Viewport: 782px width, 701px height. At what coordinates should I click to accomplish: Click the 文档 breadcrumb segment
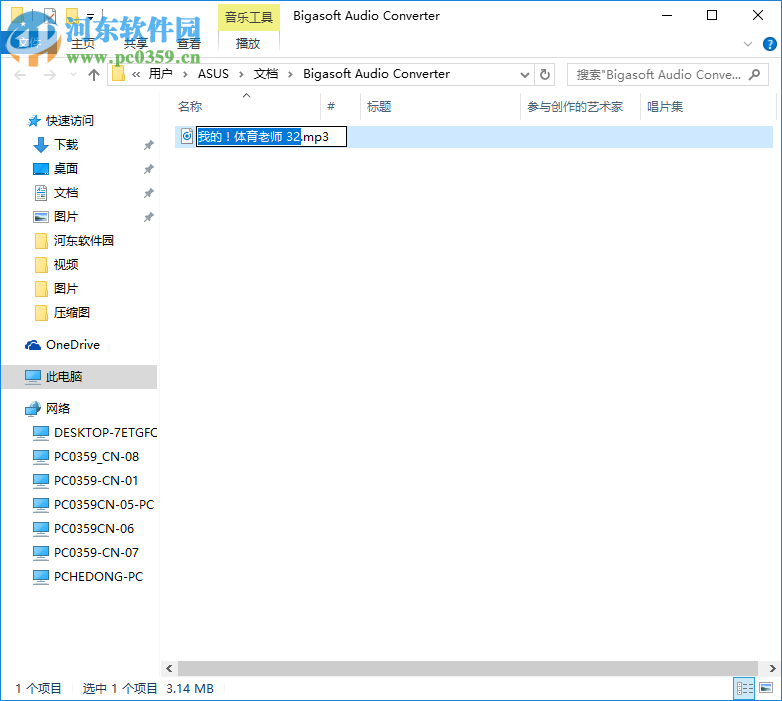coord(266,74)
